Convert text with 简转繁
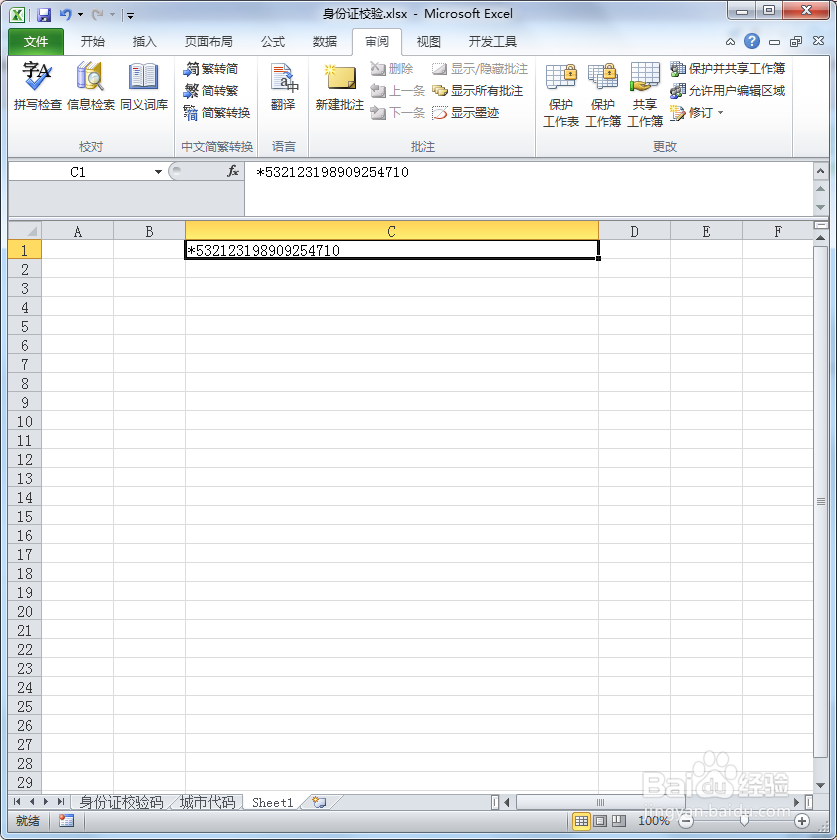This screenshot has height=840, width=837. click(x=211, y=91)
